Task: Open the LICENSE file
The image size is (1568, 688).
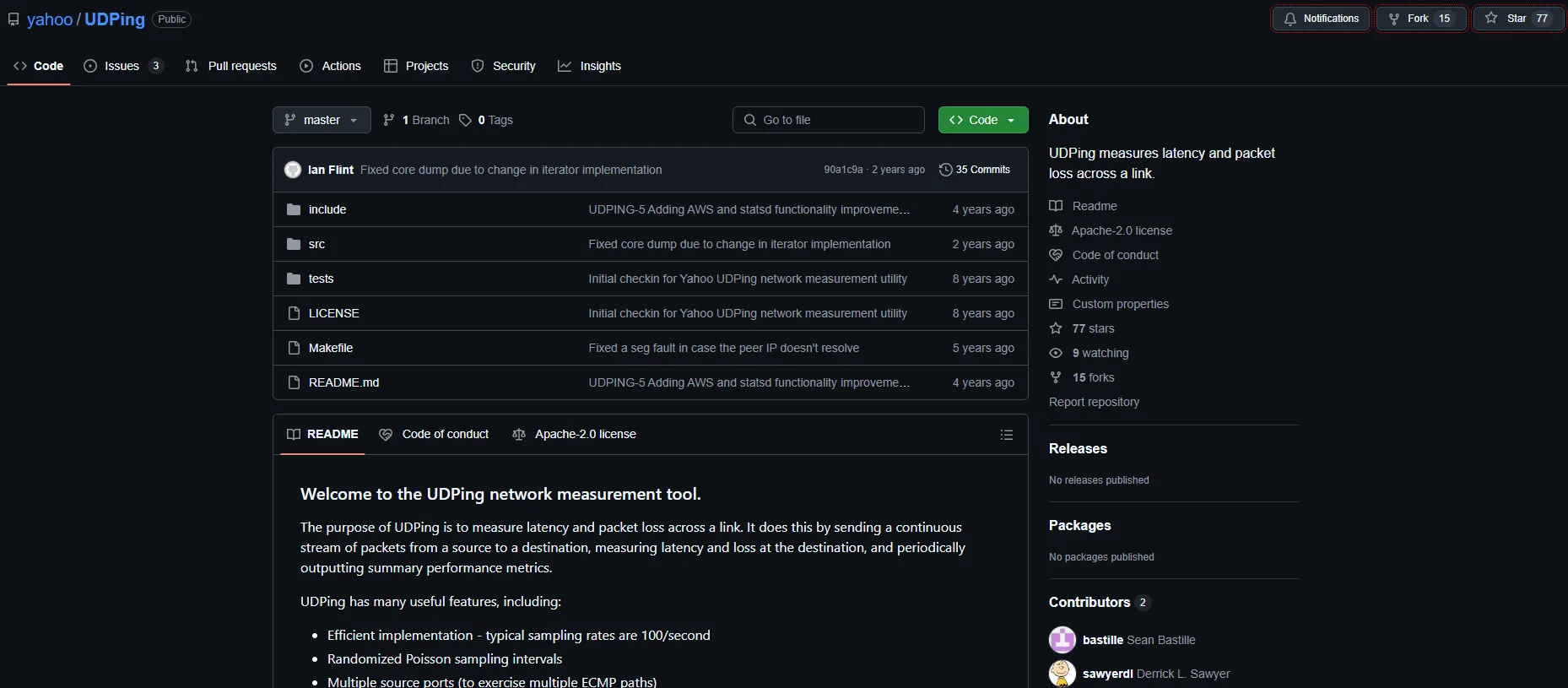Action: [x=334, y=313]
